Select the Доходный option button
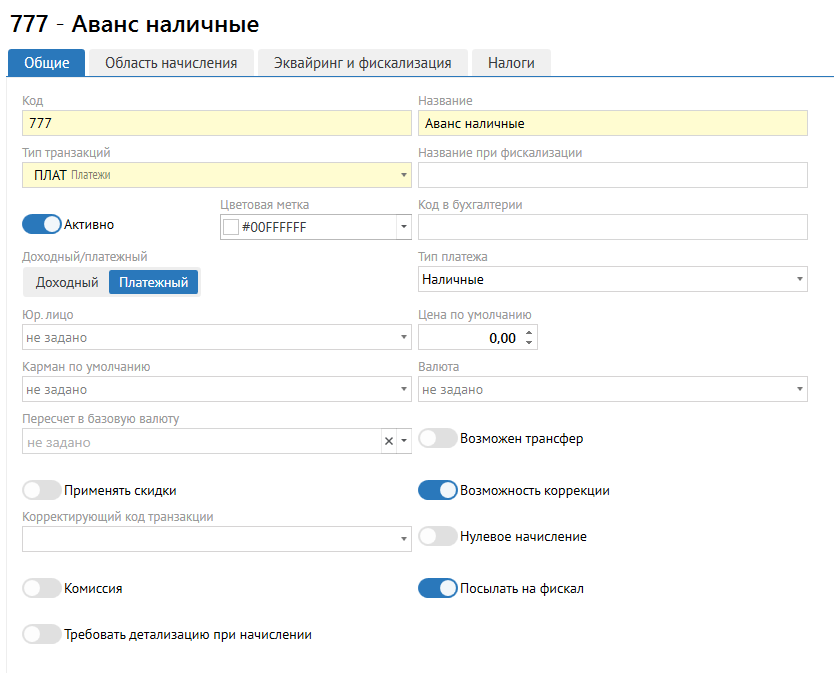Viewport: 834px width, 673px height. [x=67, y=282]
